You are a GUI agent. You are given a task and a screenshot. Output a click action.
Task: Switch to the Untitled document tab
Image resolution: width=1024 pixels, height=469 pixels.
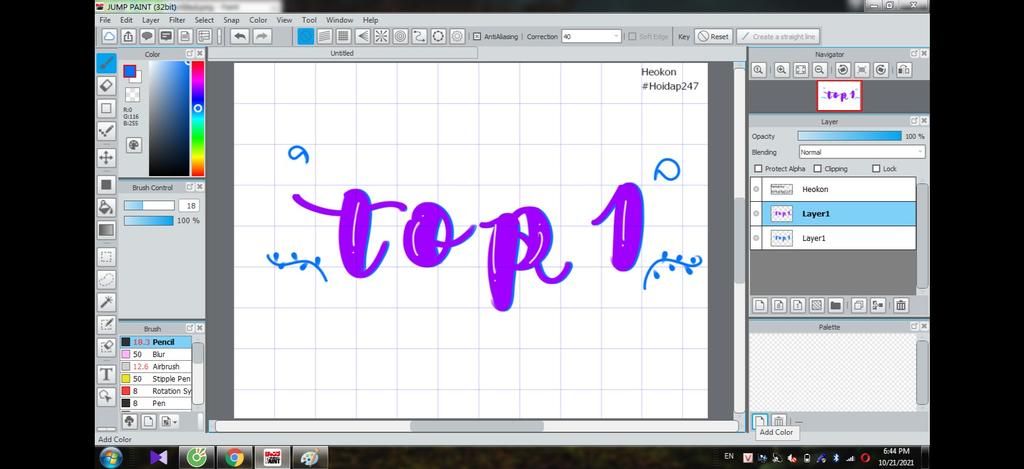click(342, 54)
